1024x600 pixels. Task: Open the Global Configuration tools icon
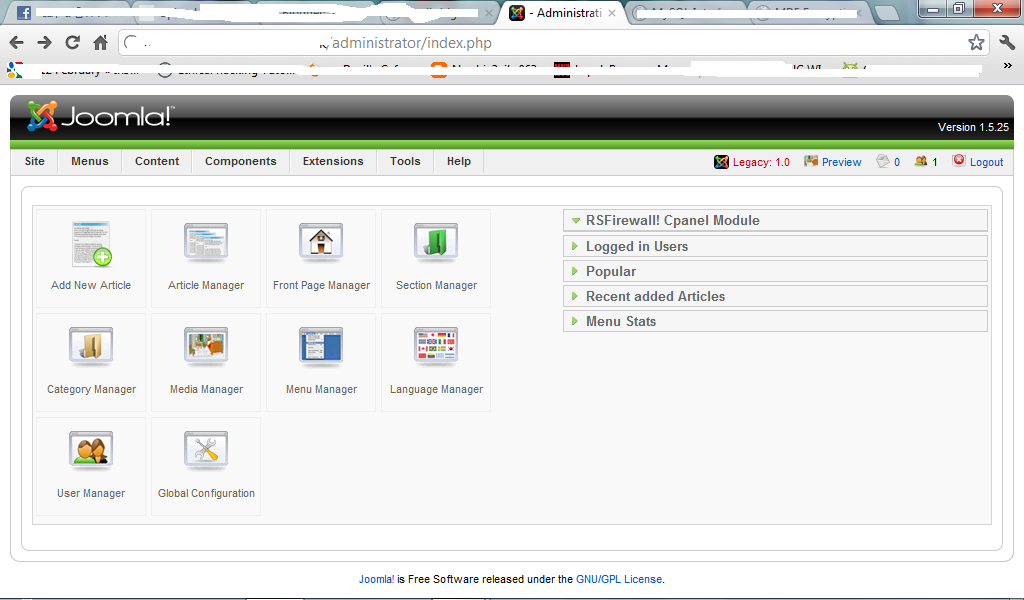pos(206,450)
